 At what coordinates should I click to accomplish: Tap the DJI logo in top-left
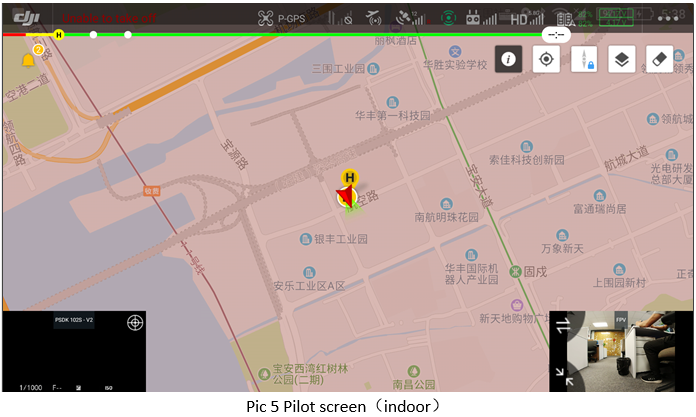point(26,18)
